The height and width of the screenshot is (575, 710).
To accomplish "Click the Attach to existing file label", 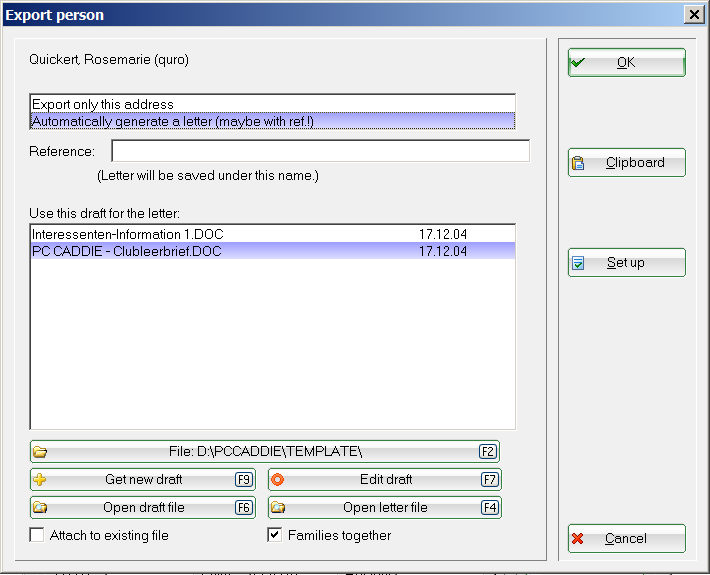I will (x=109, y=536).
